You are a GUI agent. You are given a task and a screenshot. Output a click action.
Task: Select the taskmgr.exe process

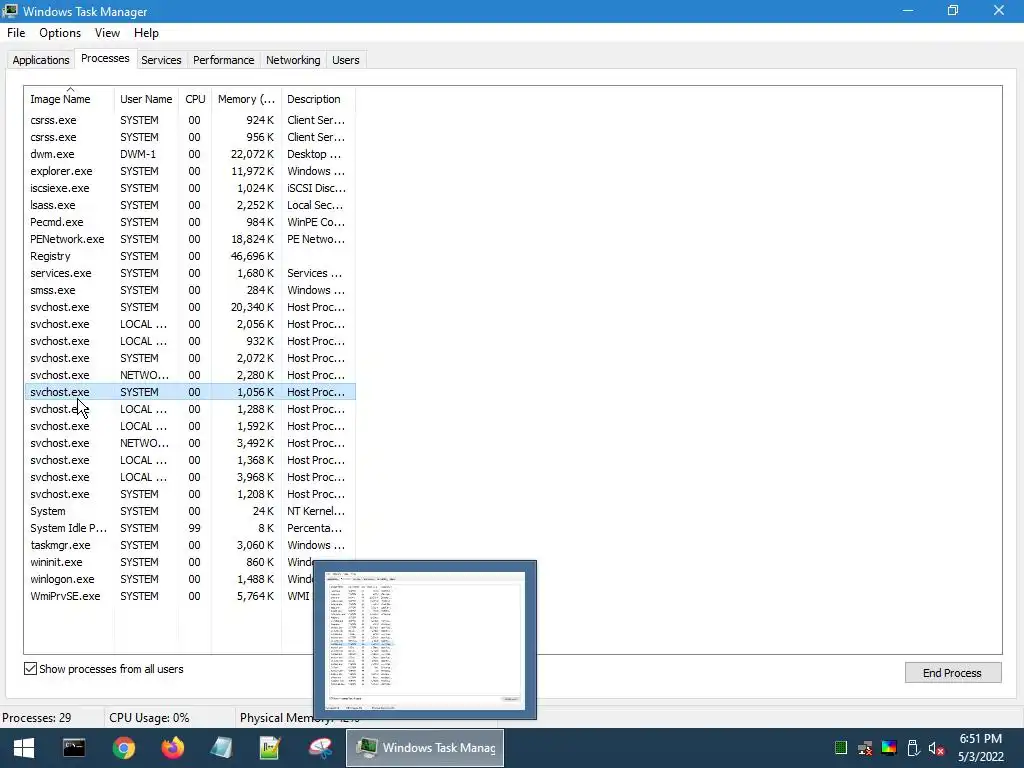coord(190,545)
